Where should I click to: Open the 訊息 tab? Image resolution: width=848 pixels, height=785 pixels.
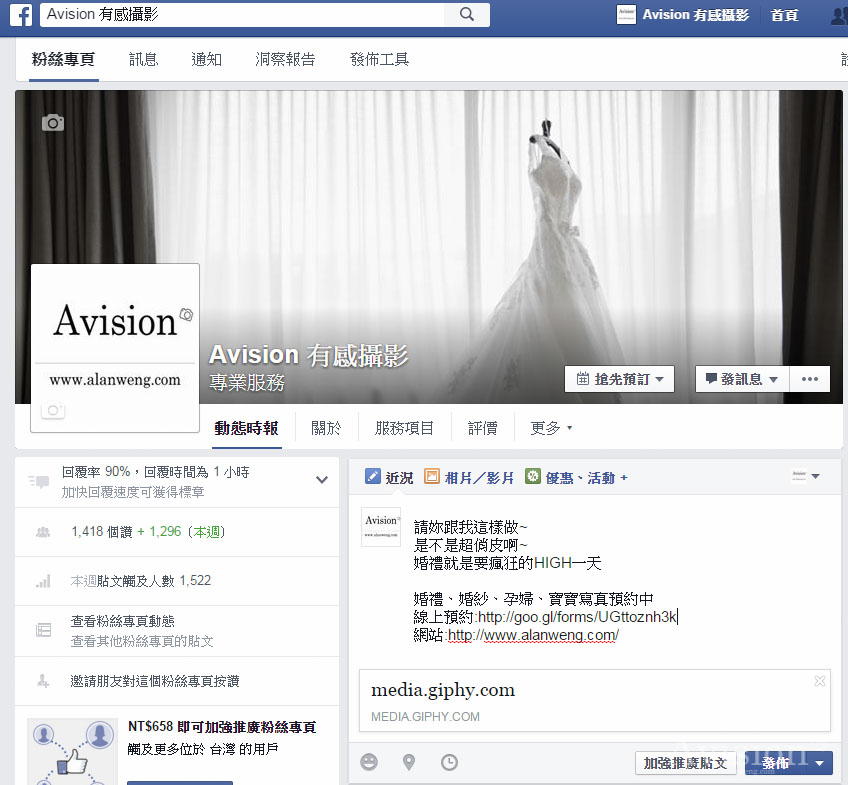pos(143,59)
